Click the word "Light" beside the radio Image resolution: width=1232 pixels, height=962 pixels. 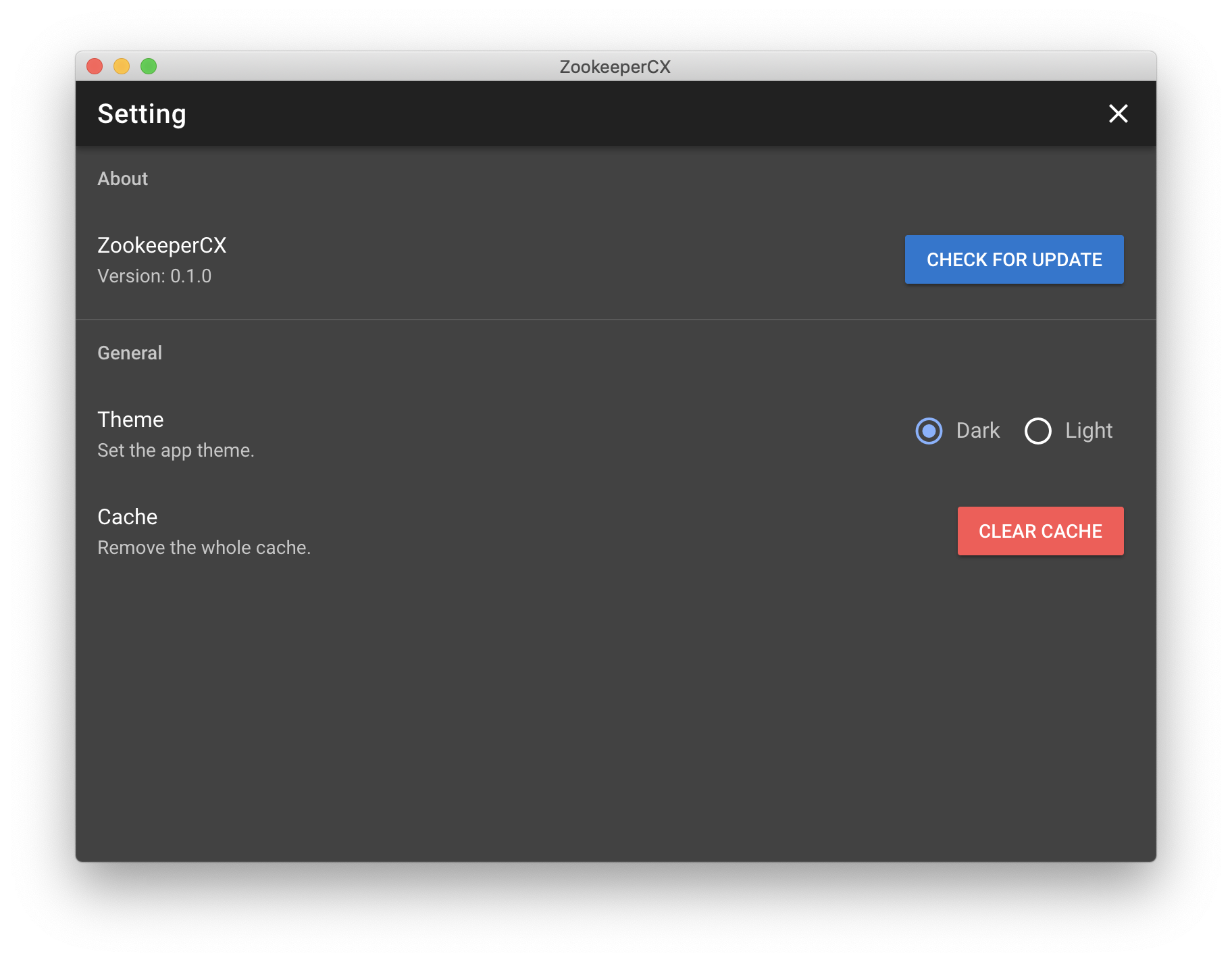1088,431
